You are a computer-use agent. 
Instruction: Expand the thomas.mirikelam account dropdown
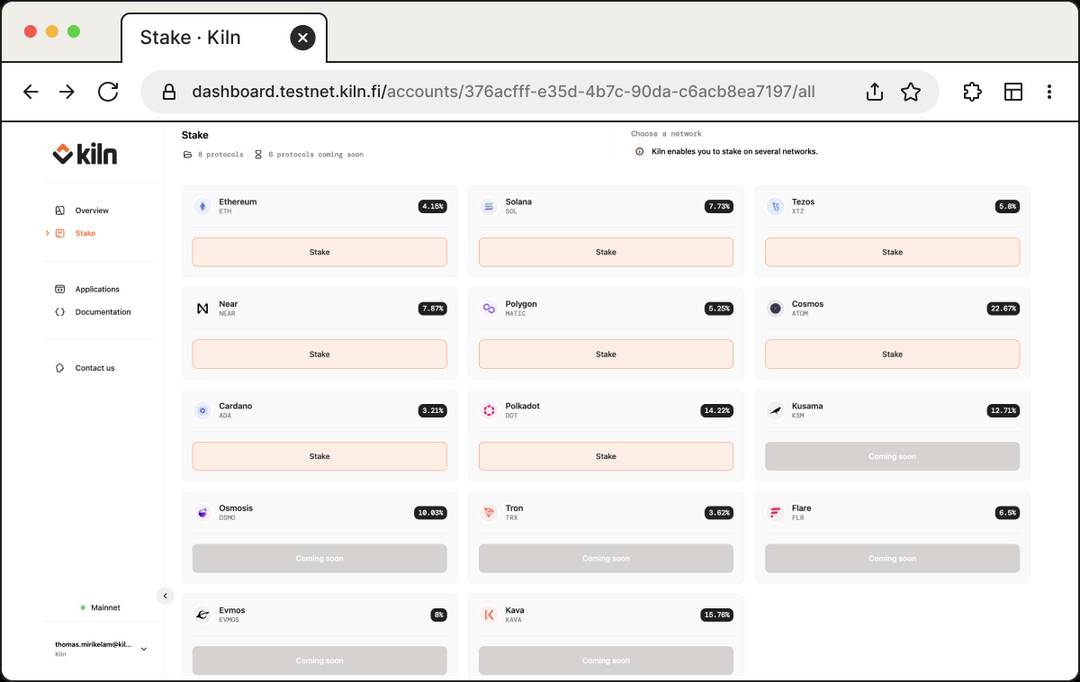pyautogui.click(x=144, y=649)
